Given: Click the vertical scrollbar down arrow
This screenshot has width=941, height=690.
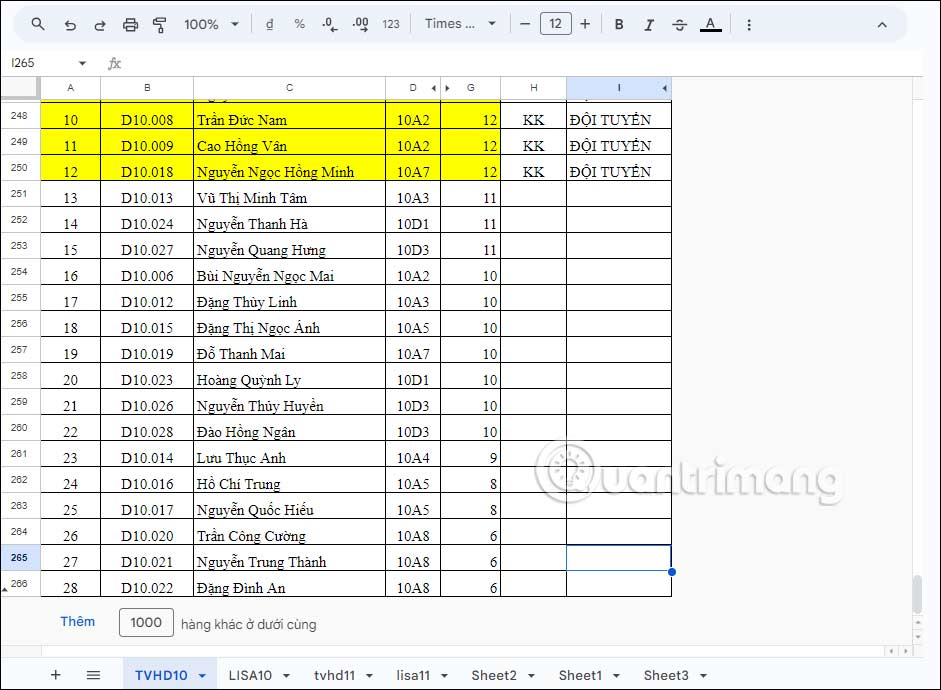Looking at the screenshot, I should coord(917,637).
